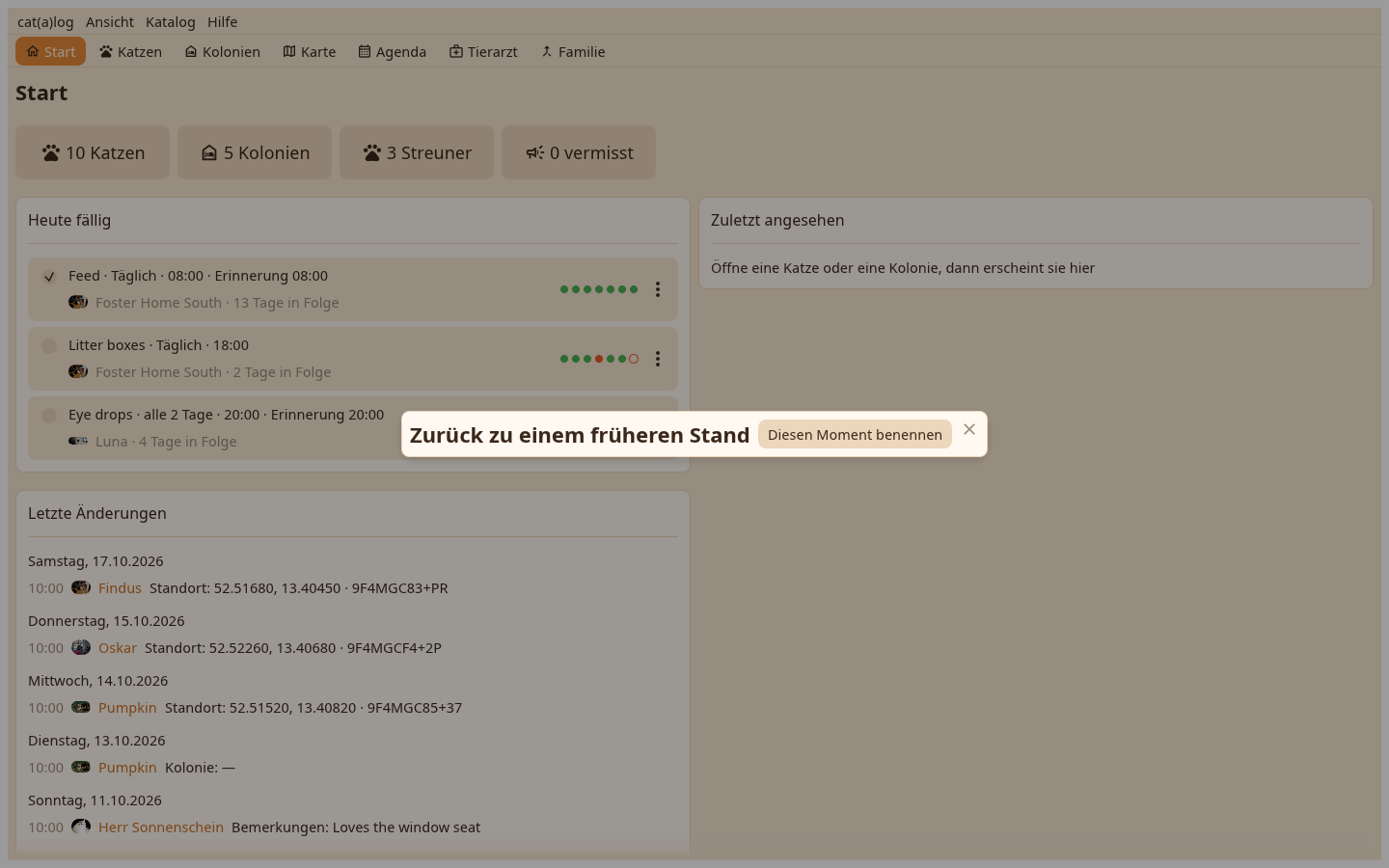Click the house icon in Kolonien tab
This screenshot has width=1389, height=868.
click(191, 51)
